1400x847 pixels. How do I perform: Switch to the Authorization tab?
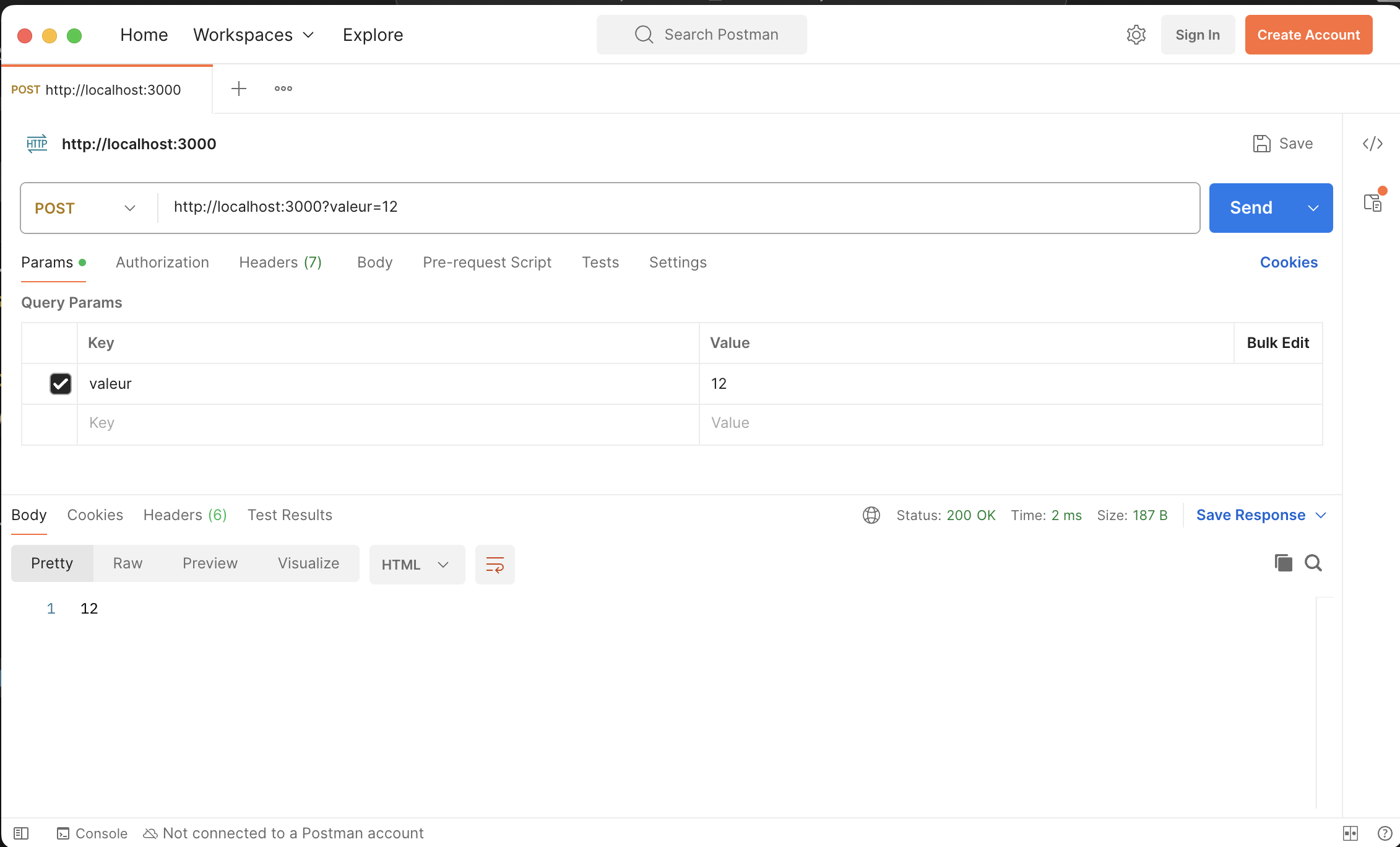162,263
